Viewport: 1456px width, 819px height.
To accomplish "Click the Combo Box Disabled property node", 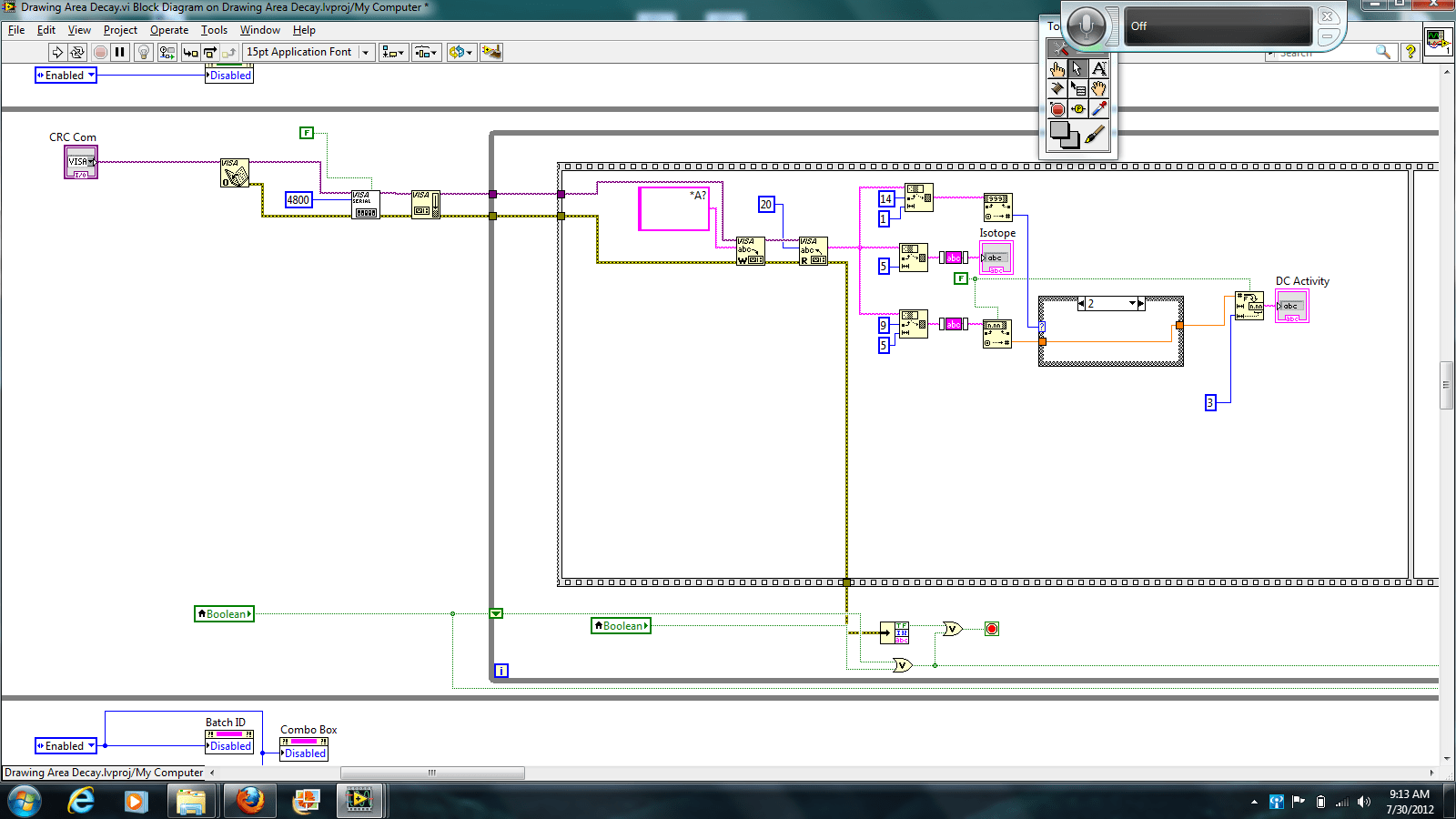I will point(304,749).
